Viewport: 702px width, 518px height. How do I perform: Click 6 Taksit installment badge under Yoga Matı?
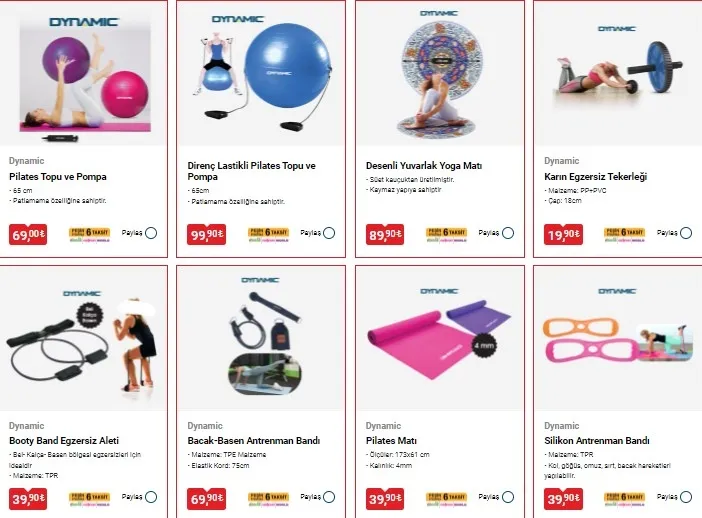coord(446,235)
